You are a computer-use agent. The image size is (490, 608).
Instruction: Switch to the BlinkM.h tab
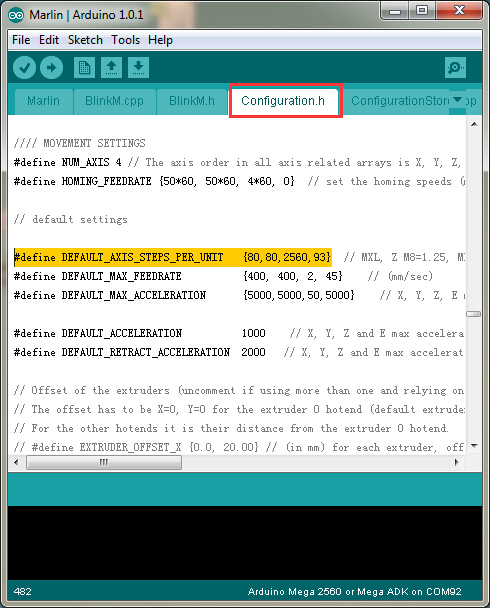point(192,101)
